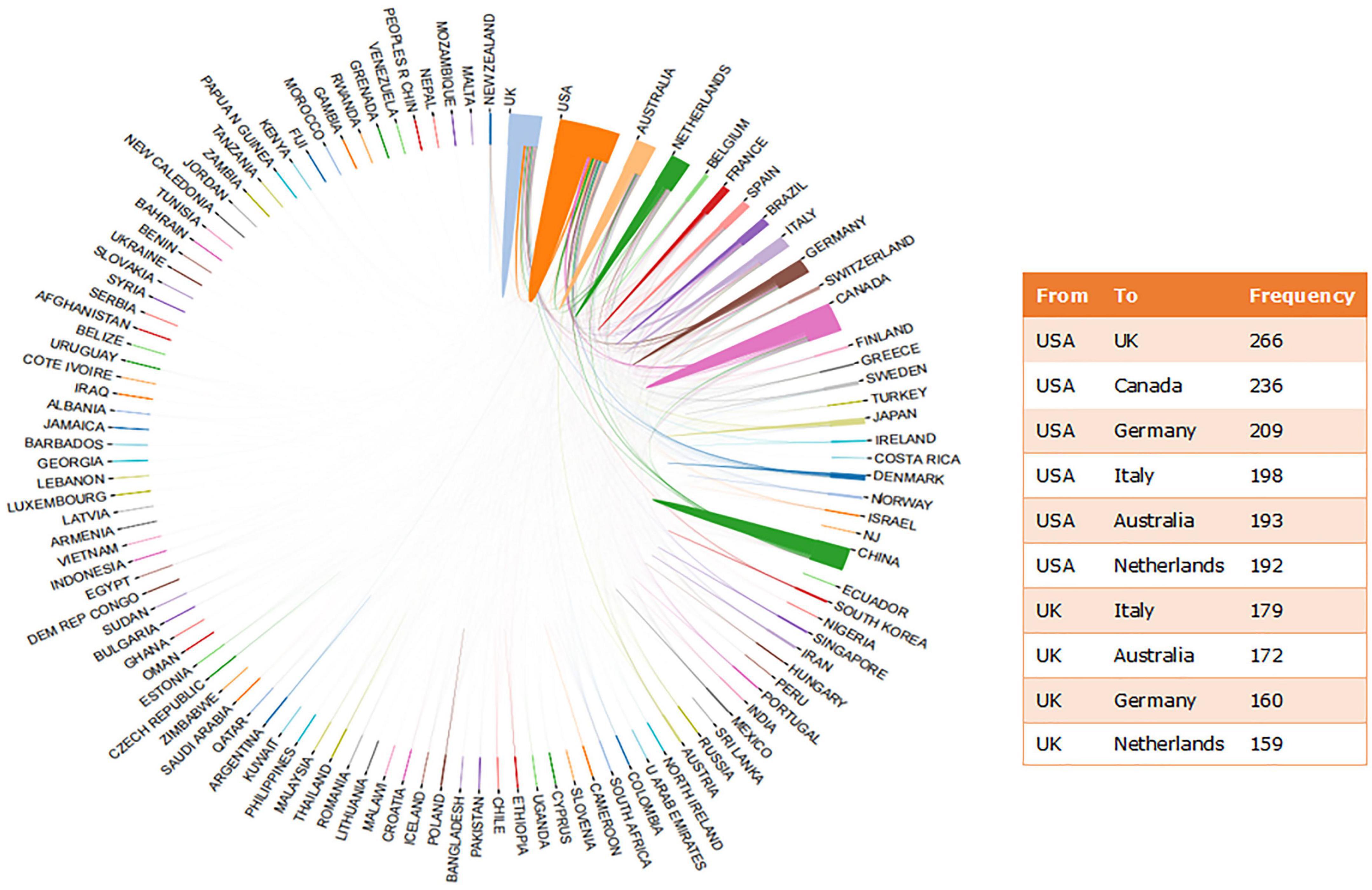This screenshot has height=890, width=1372.
Task: Click the BANGLADESH label
Action: click(455, 839)
